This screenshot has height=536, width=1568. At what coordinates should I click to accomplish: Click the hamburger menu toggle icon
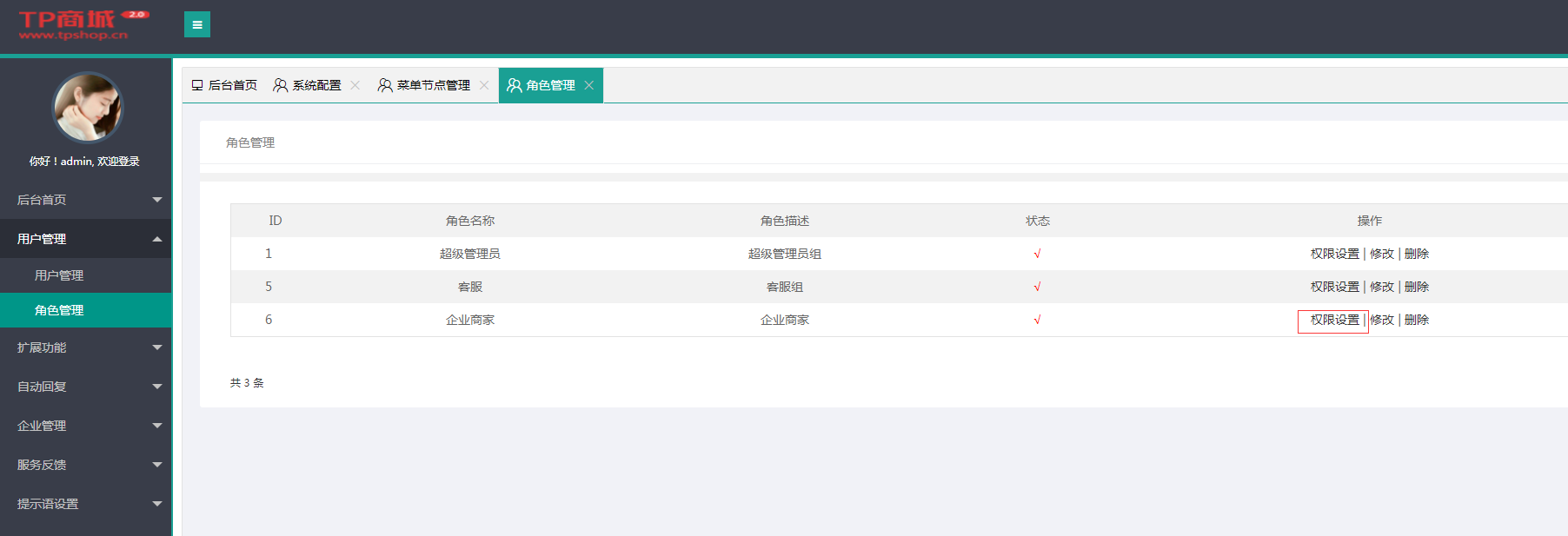click(x=197, y=24)
